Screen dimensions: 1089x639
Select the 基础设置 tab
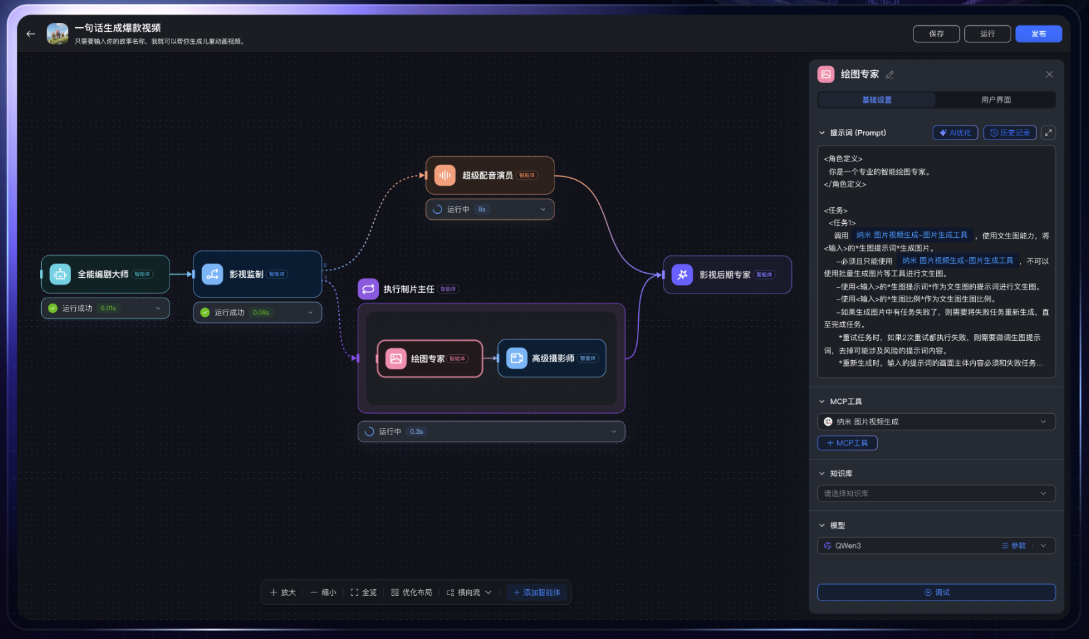pyautogui.click(x=877, y=100)
